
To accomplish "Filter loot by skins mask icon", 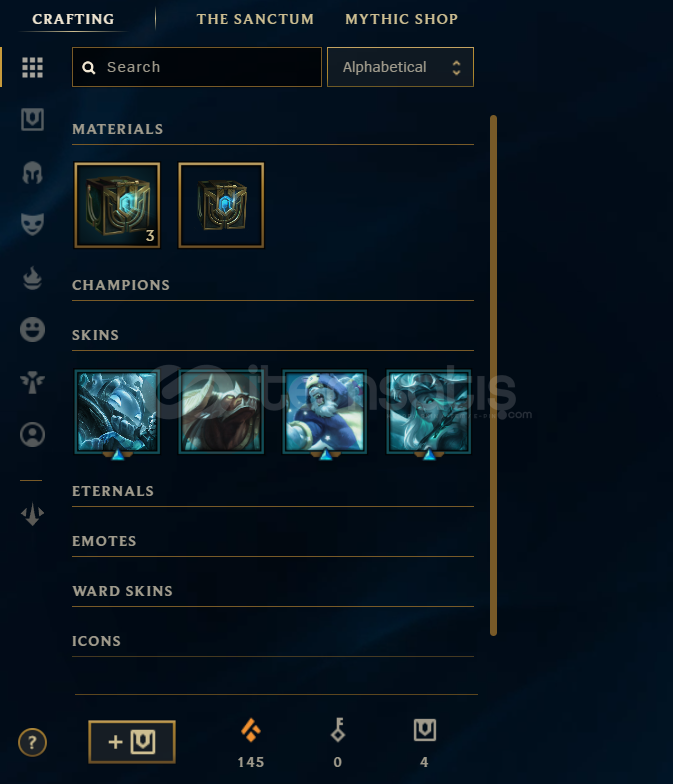I will 32,224.
